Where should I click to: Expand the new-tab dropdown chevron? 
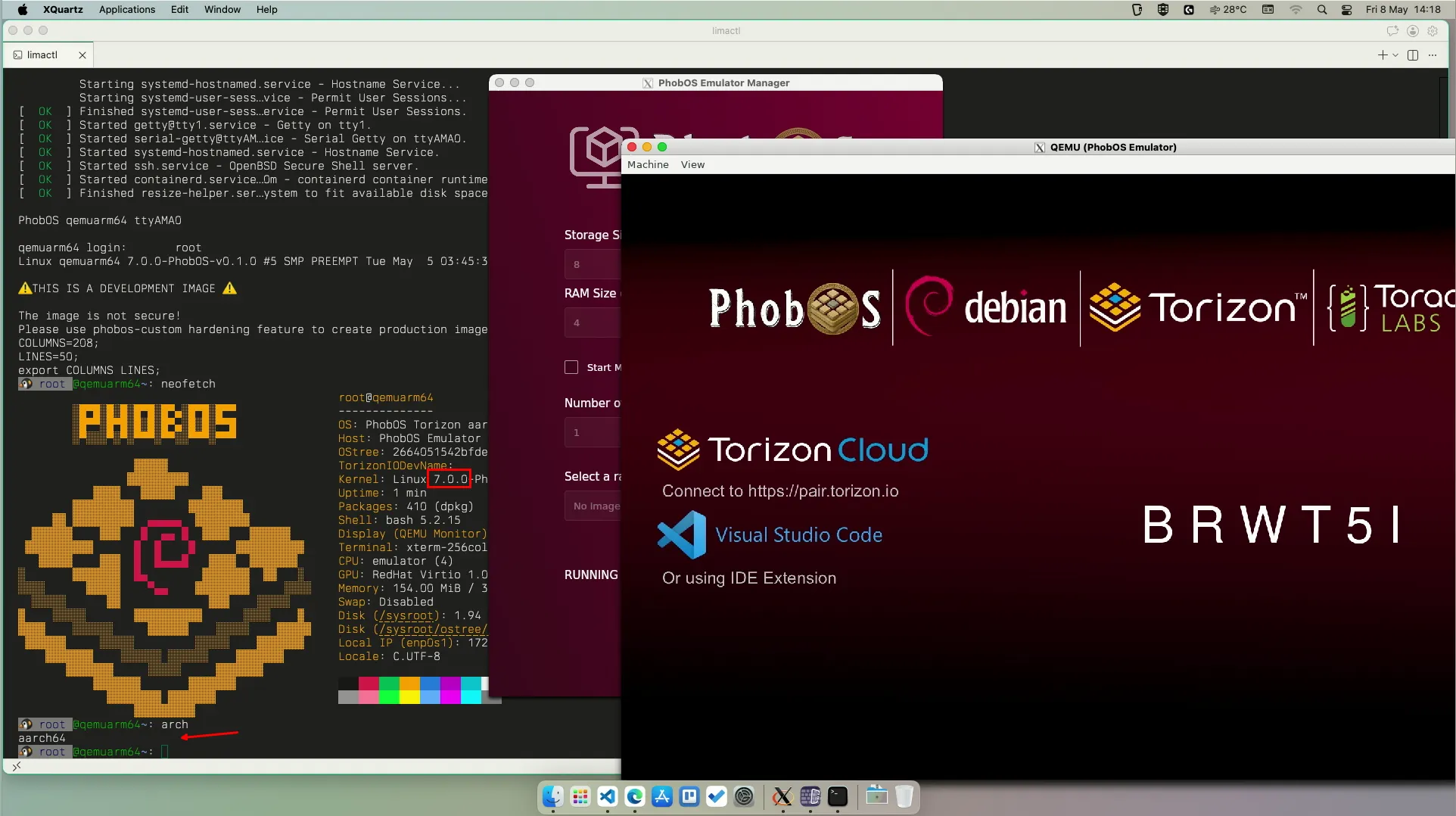(1395, 55)
